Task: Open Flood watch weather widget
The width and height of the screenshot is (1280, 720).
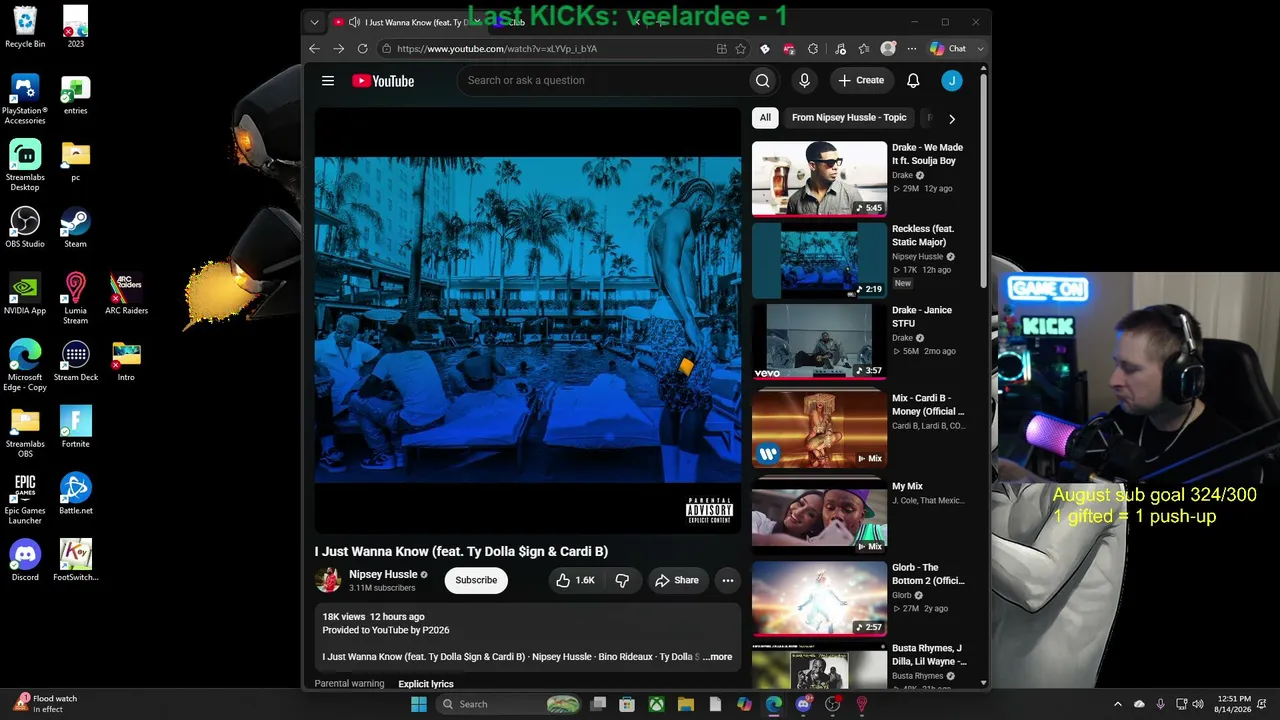Action: click(46, 704)
